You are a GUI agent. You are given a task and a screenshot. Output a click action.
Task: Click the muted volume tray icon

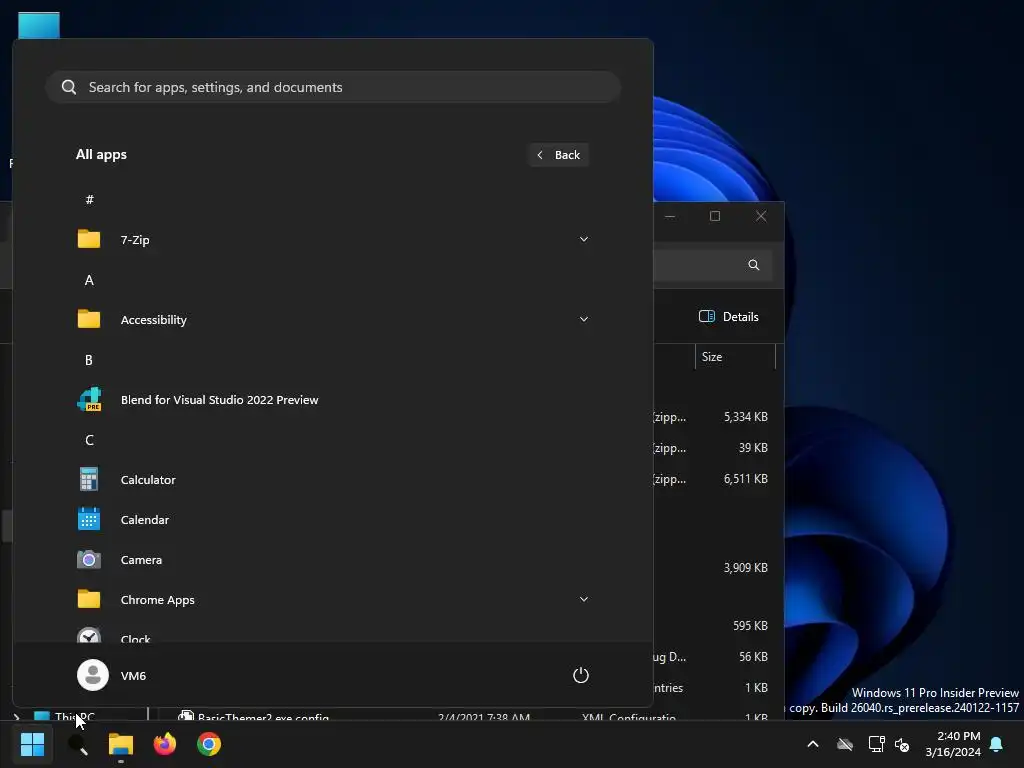point(902,744)
